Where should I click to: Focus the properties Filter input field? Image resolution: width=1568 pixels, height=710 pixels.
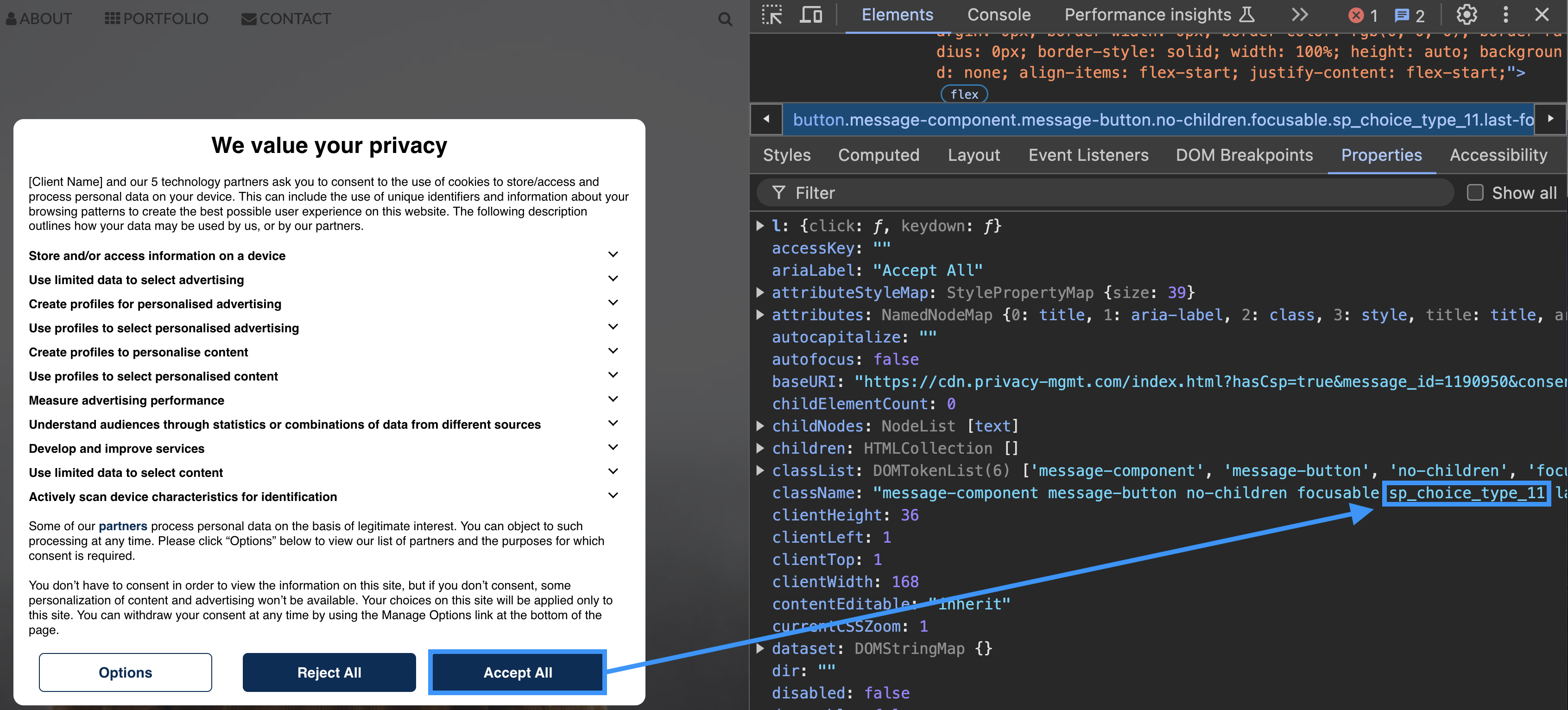pyautogui.click(x=1105, y=193)
